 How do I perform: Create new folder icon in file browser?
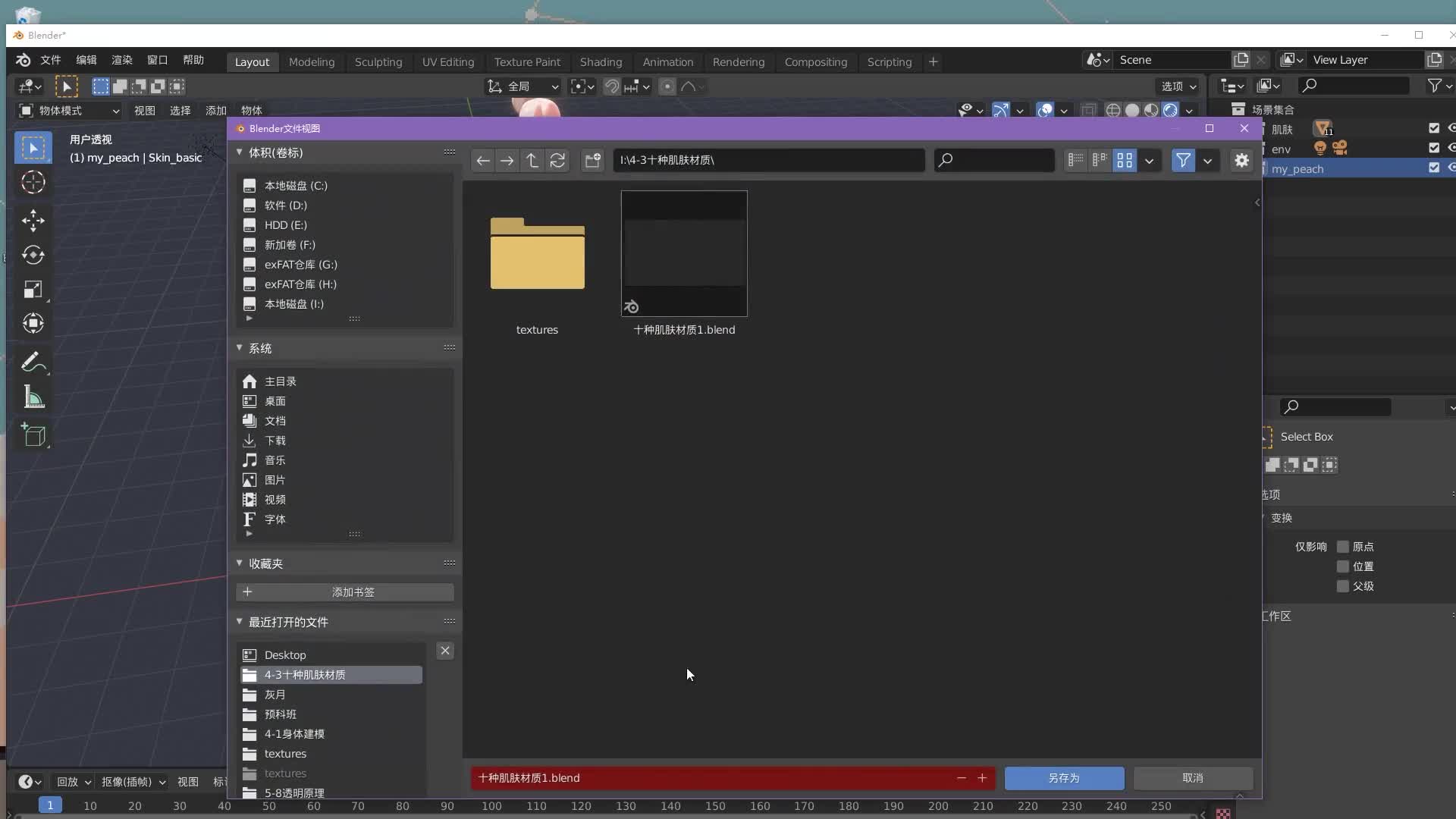coord(592,160)
